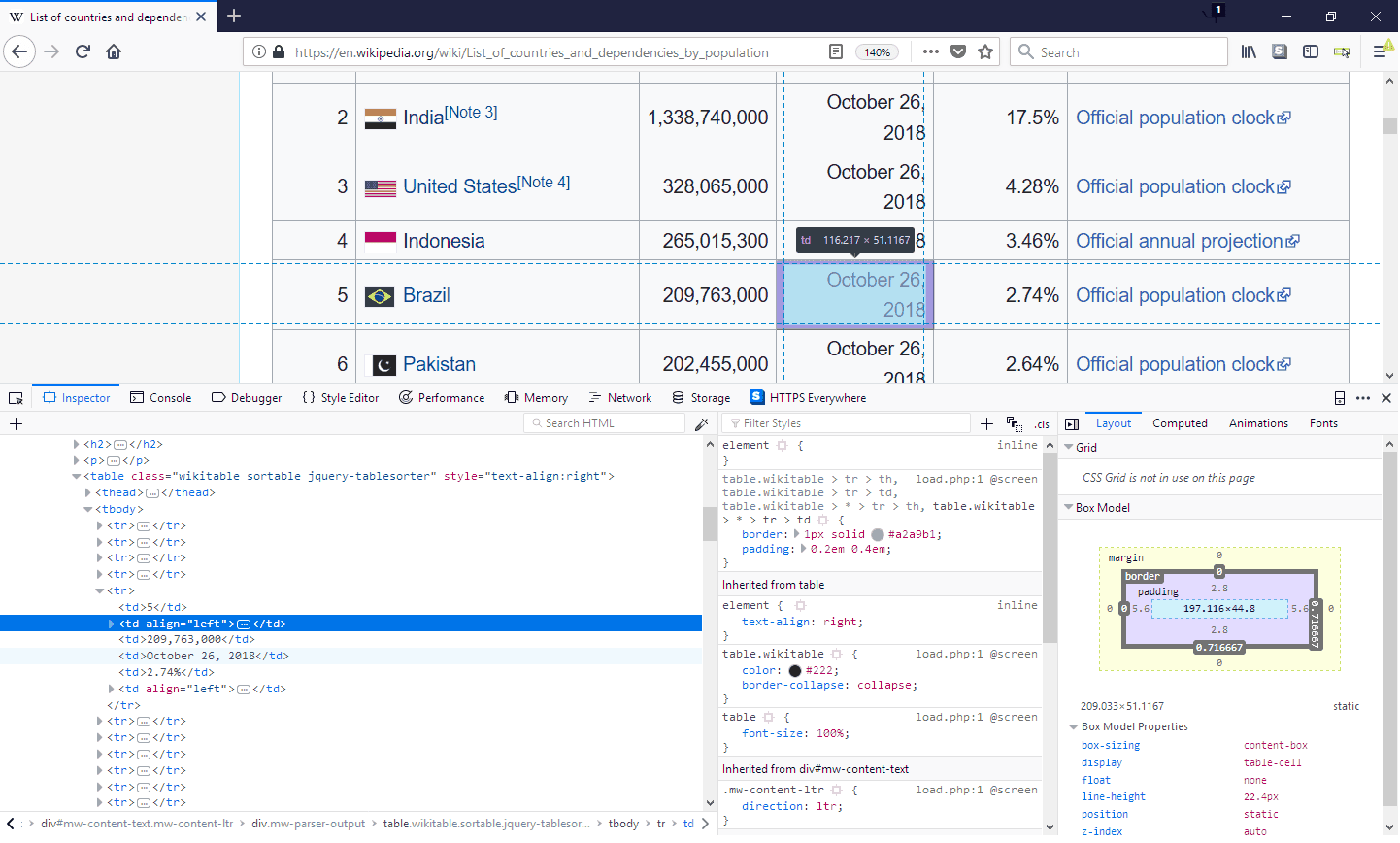Open the Computed tab in the sidebar
The height and width of the screenshot is (843, 1400).
coord(1180,422)
